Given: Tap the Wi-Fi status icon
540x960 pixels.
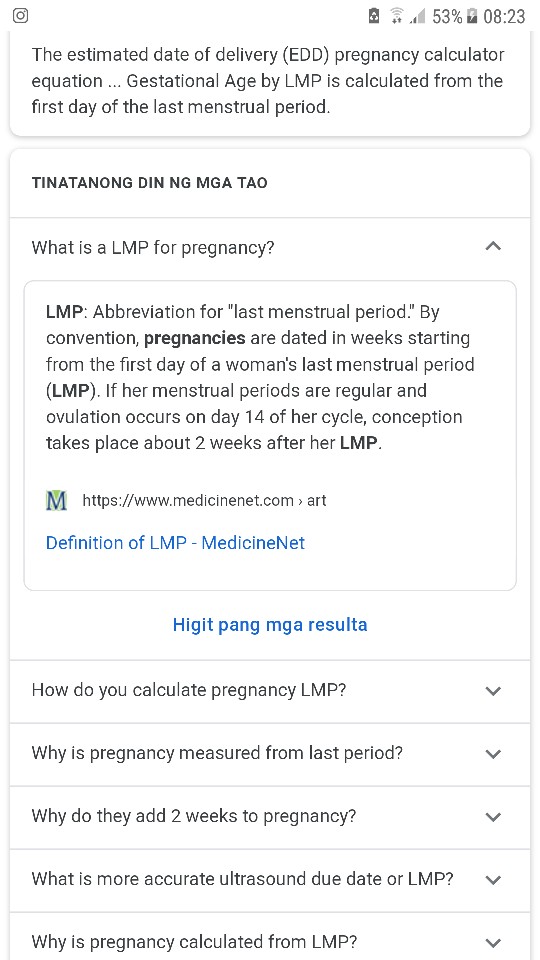Looking at the screenshot, I should point(397,16).
